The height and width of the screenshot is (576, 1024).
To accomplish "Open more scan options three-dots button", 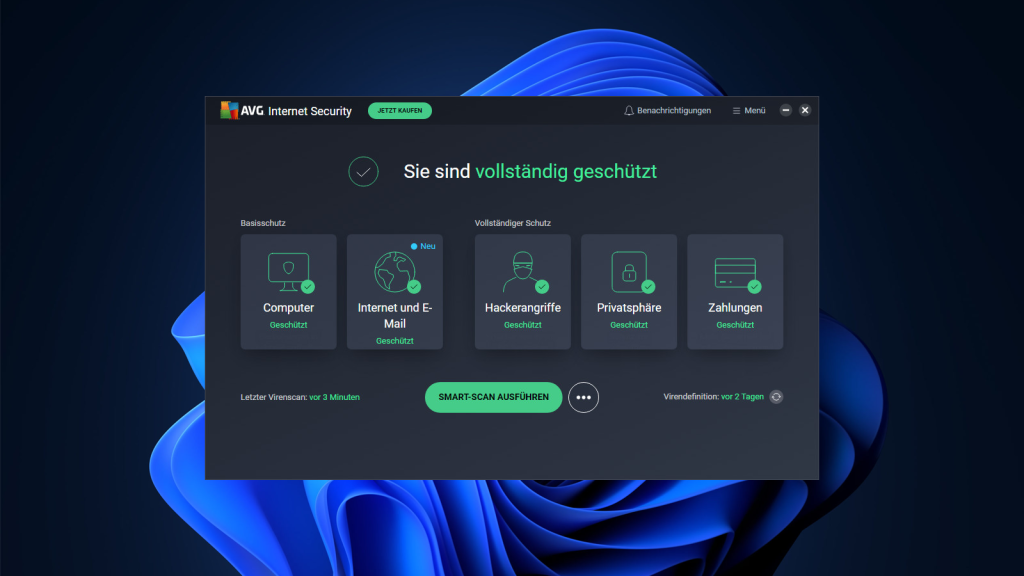I will click(583, 397).
